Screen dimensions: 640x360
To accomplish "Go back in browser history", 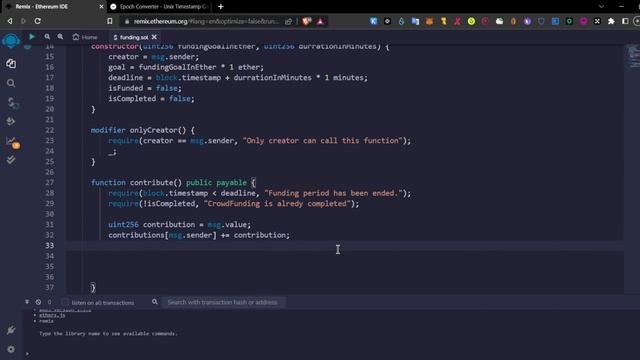I will 10,21.
